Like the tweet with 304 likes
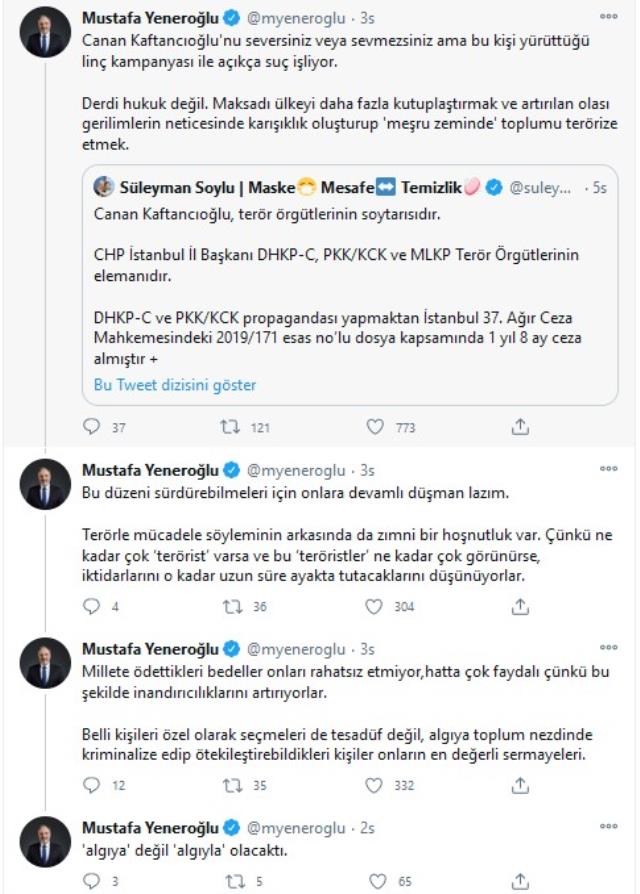The height and width of the screenshot is (894, 640). point(376,606)
